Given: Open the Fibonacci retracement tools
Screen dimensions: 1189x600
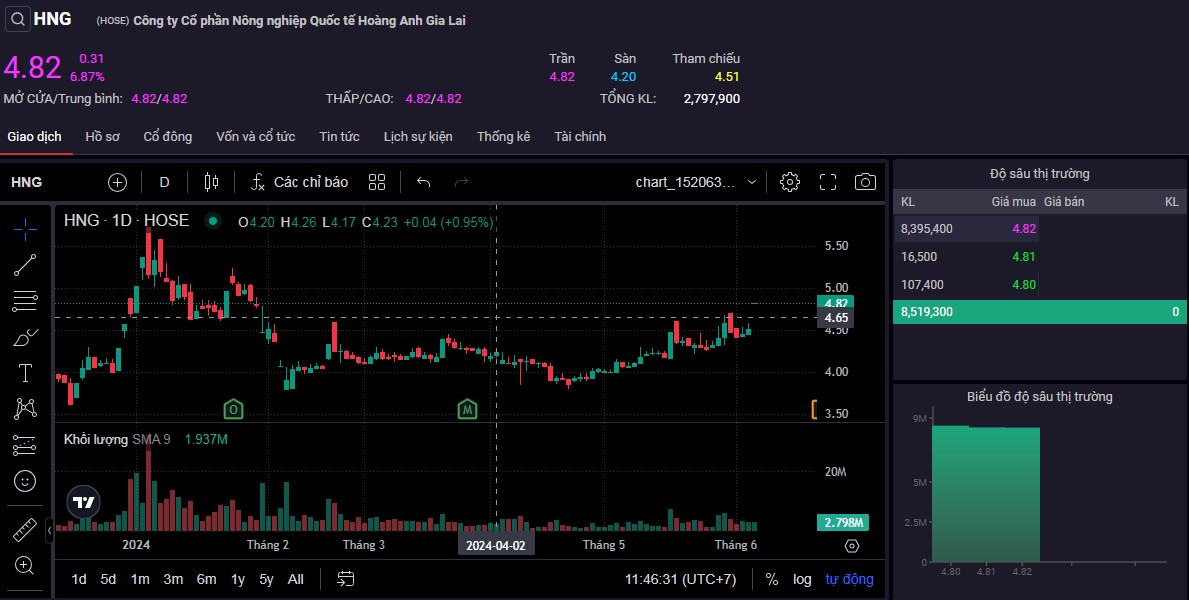Looking at the screenshot, I should [25, 300].
